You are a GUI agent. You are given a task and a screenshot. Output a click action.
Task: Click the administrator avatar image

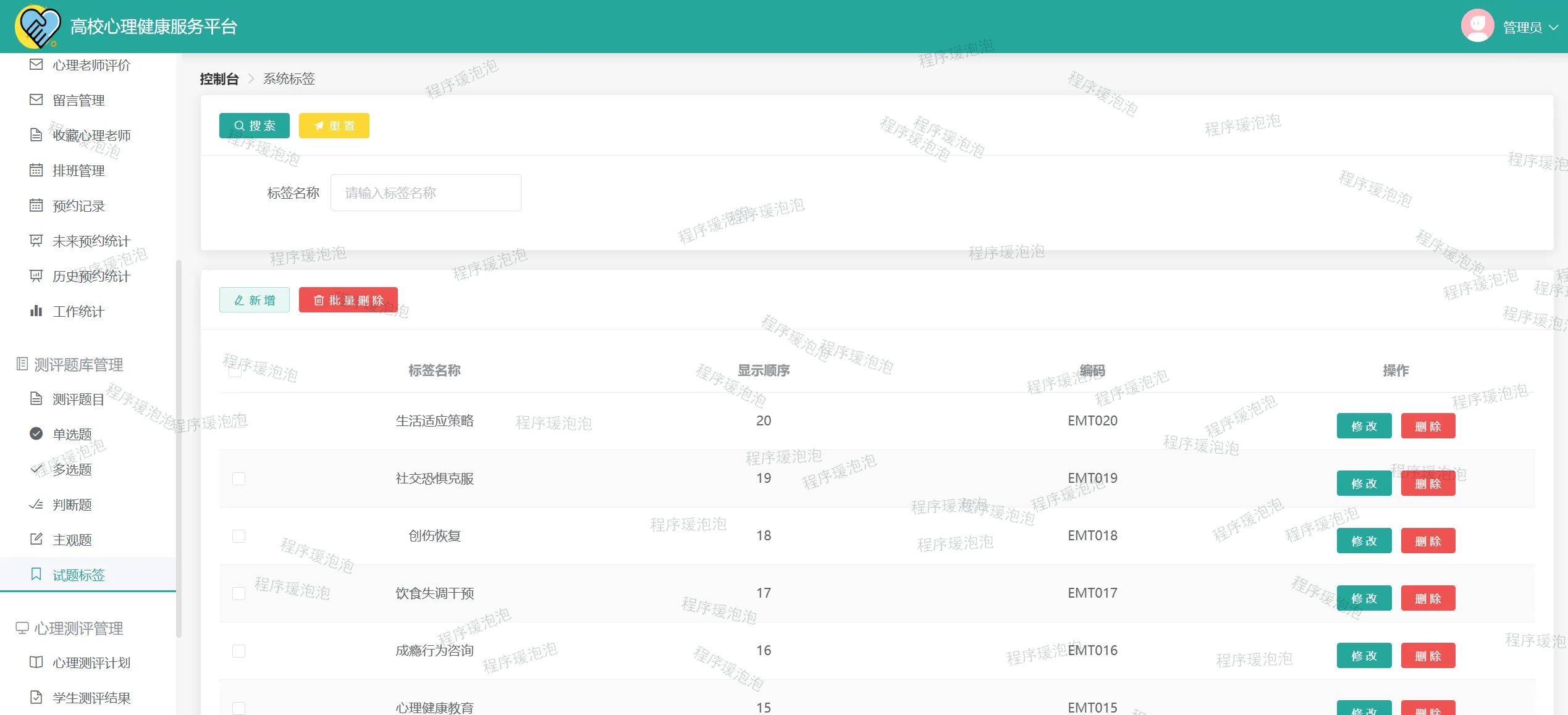tap(1477, 26)
